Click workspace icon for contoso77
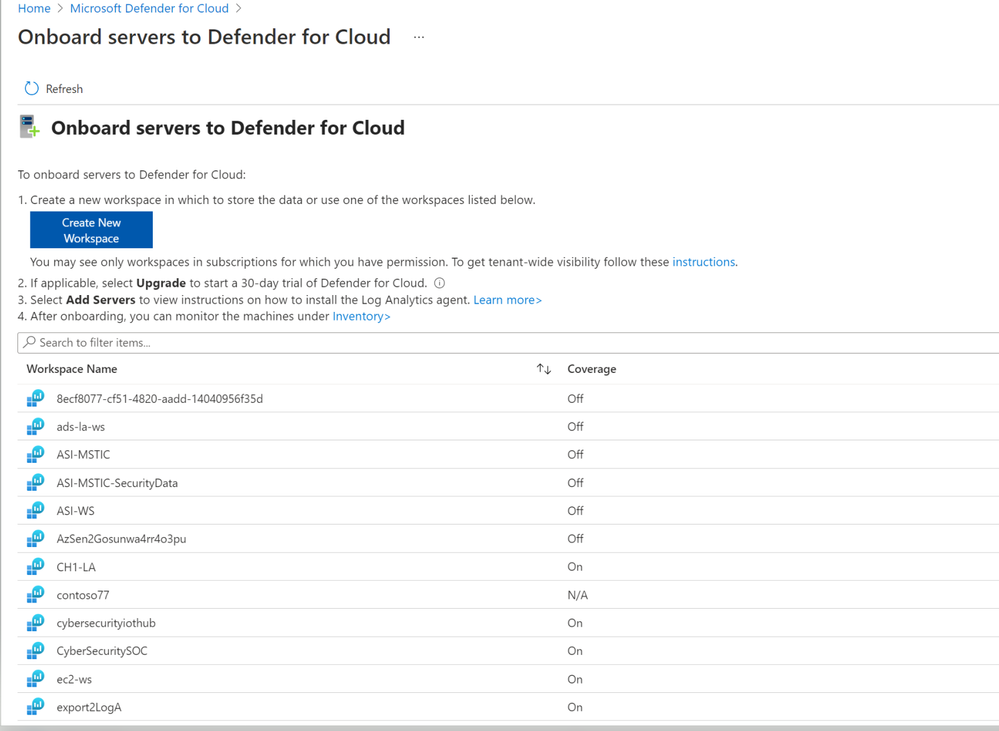The height and width of the screenshot is (731, 999). tap(36, 595)
